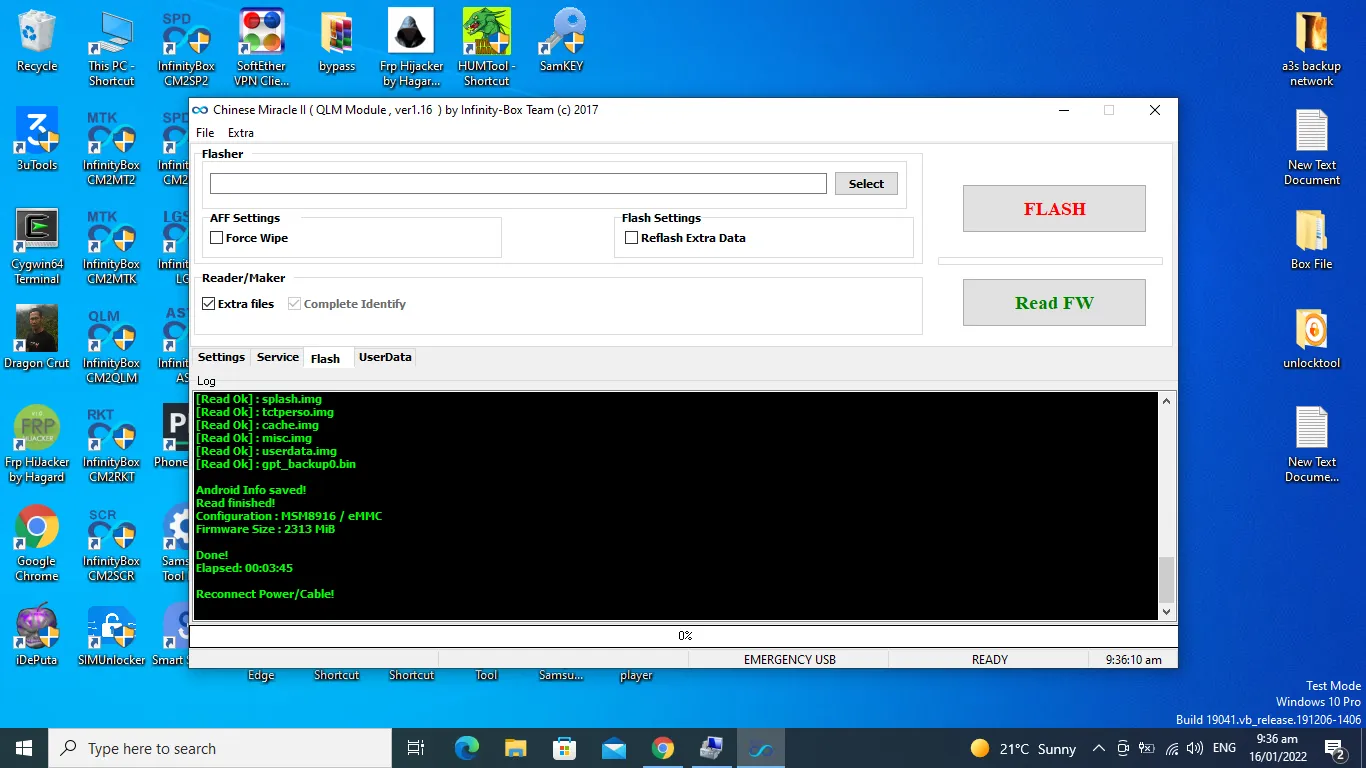Click the ENG language indicator
Viewport: 1366px width, 768px height.
[x=1224, y=748]
